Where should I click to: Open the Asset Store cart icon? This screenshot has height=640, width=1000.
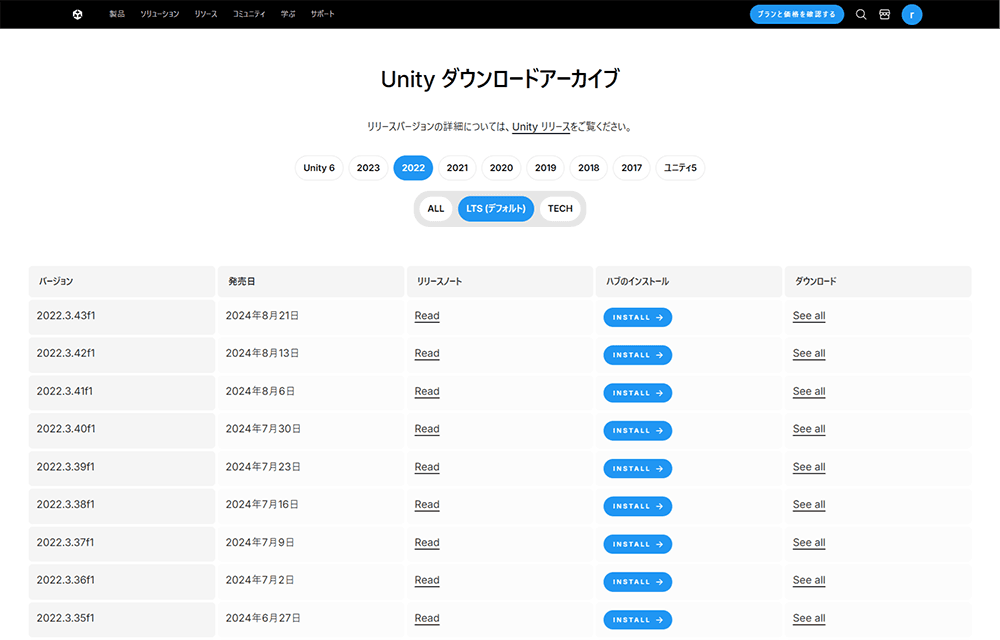[x=885, y=14]
